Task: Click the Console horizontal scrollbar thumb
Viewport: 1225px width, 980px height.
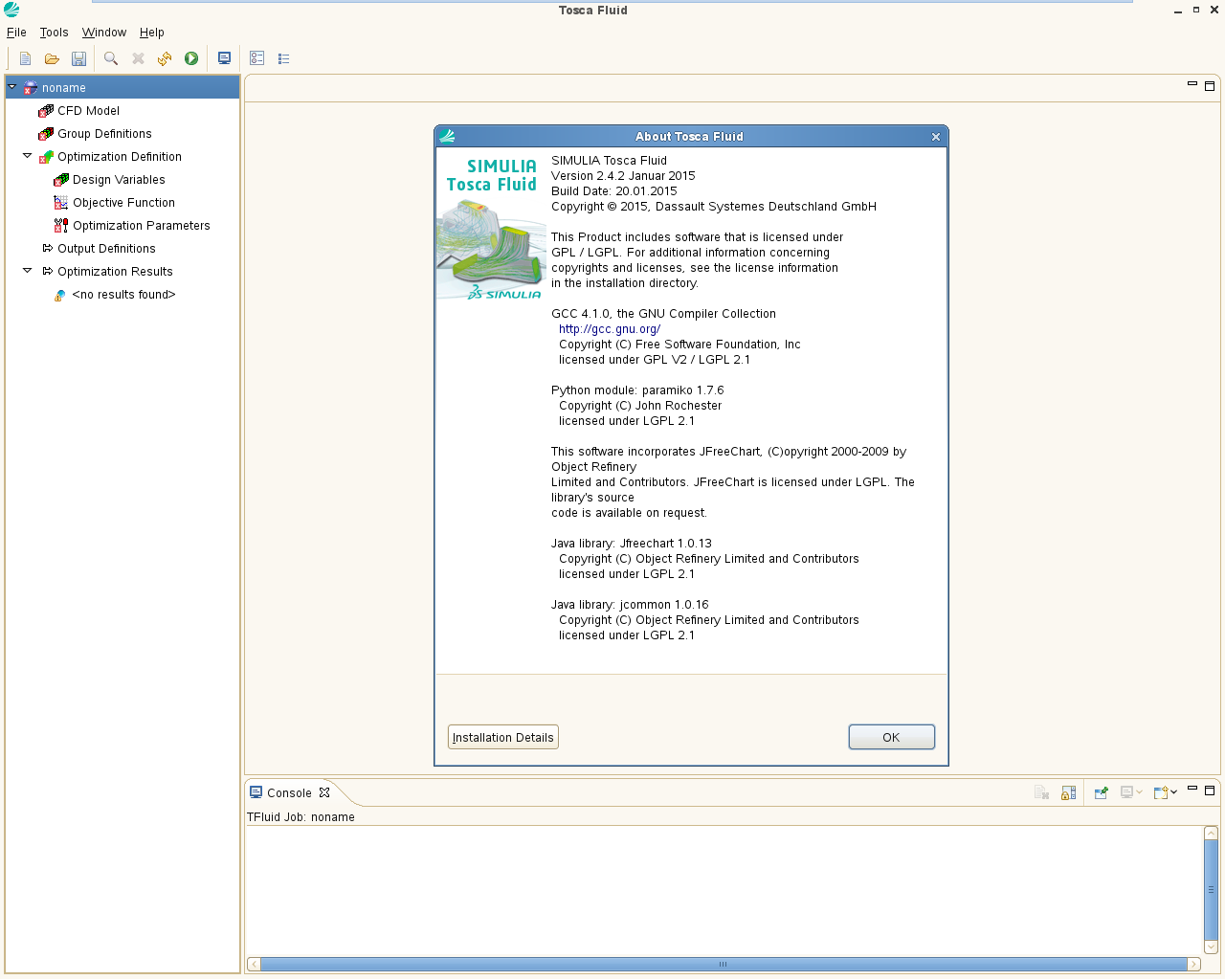Action: click(724, 964)
